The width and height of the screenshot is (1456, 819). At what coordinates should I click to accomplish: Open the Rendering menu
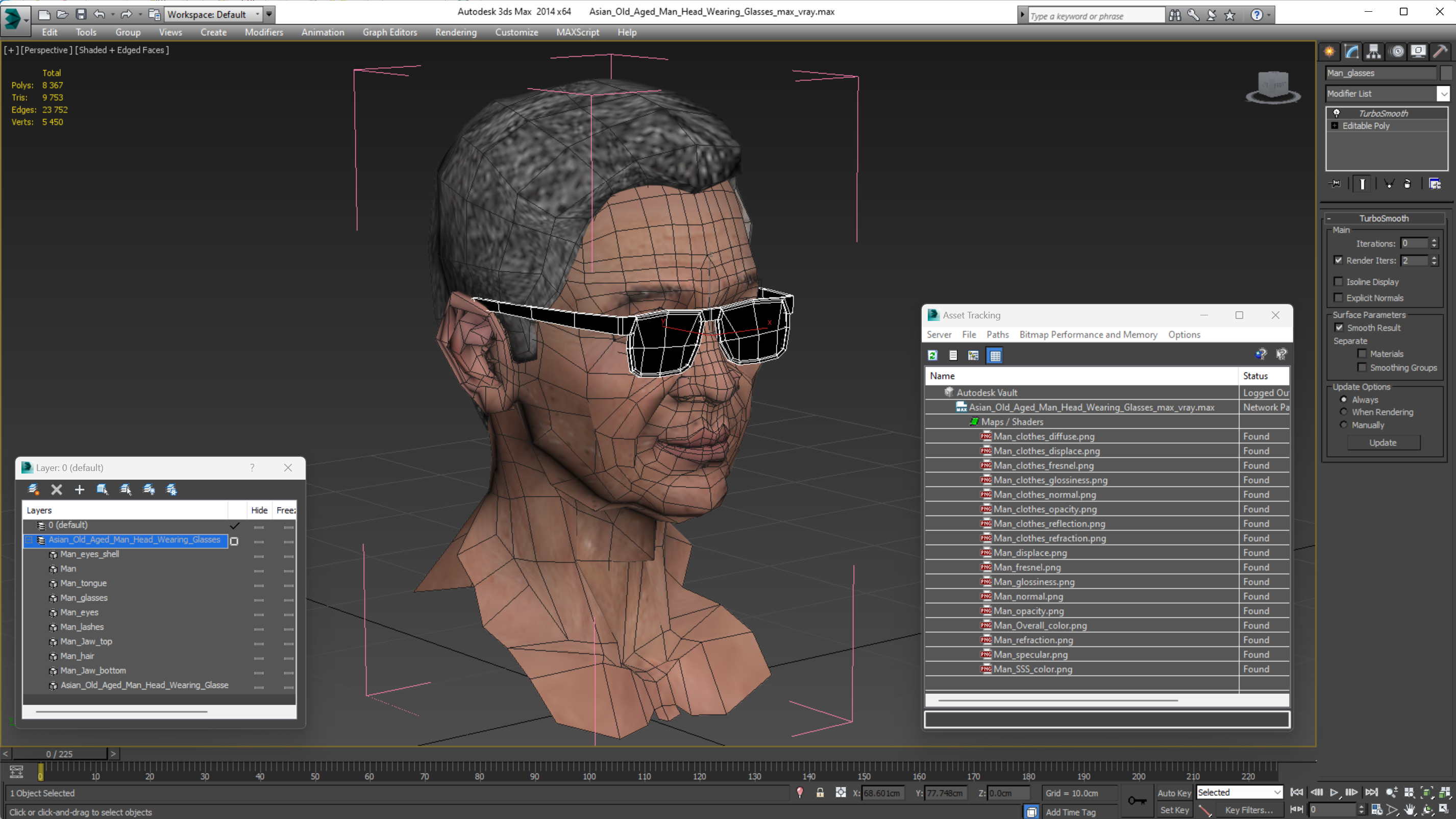point(456,32)
